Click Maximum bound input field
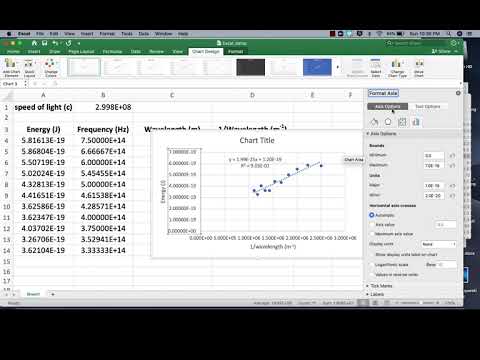 click(x=434, y=165)
